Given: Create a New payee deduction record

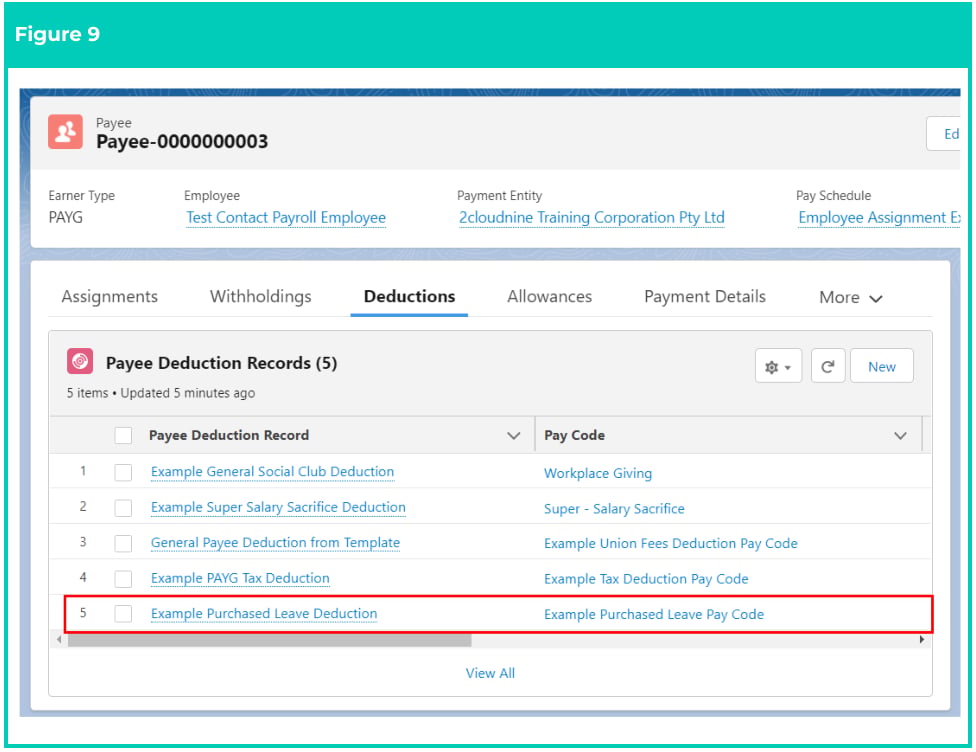Looking at the screenshot, I should 881,367.
